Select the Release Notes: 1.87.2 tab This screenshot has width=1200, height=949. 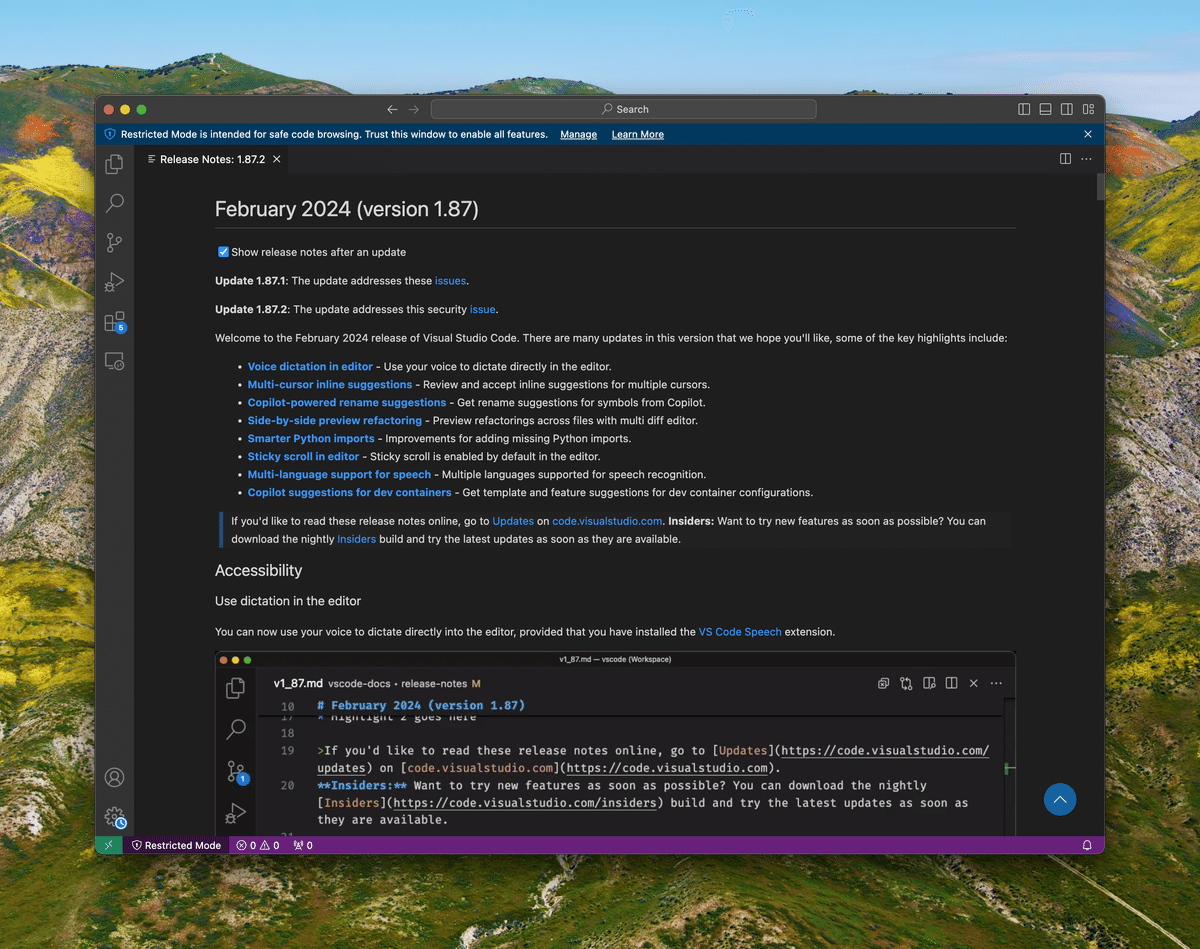point(212,159)
